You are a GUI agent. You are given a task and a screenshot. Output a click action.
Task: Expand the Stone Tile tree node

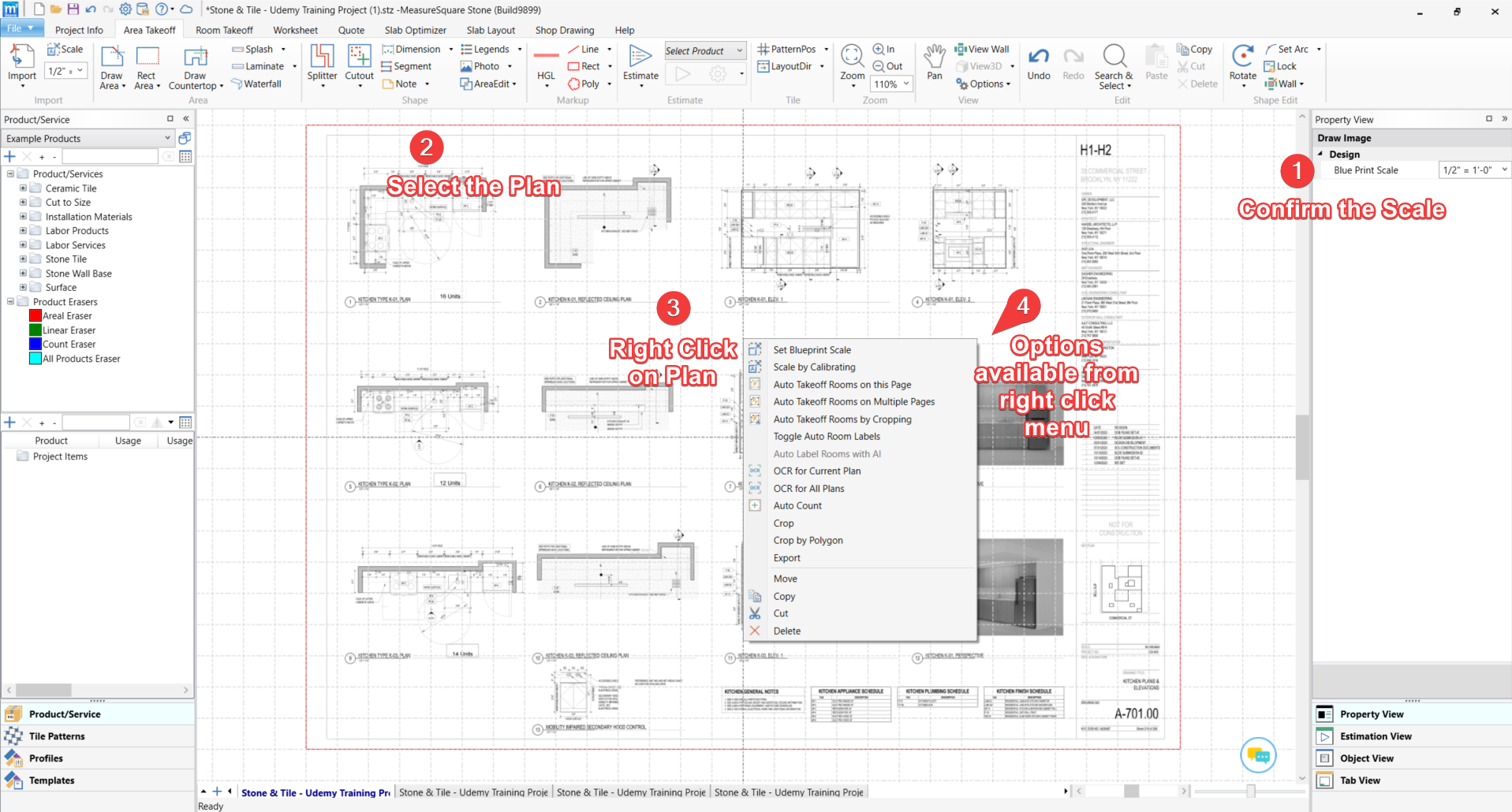tap(23, 259)
